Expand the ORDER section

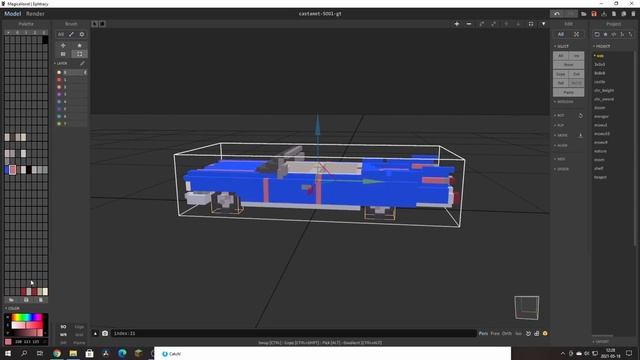(562, 169)
